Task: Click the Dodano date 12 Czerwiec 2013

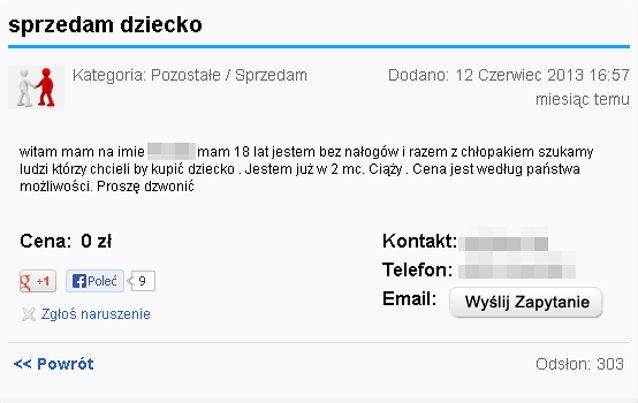Action: click(508, 75)
